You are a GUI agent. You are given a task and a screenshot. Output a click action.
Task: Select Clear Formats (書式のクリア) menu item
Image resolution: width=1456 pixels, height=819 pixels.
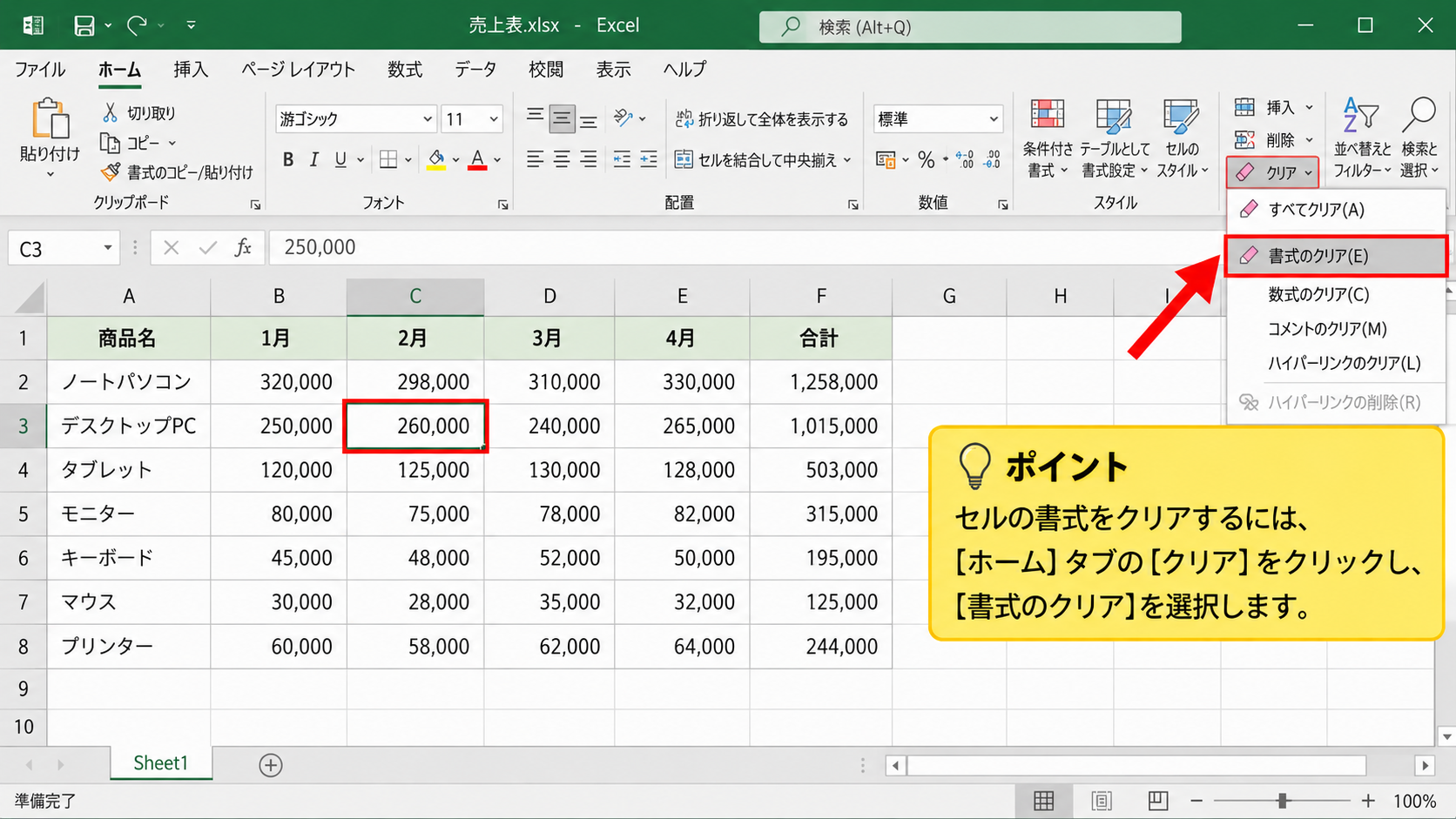coord(1336,256)
